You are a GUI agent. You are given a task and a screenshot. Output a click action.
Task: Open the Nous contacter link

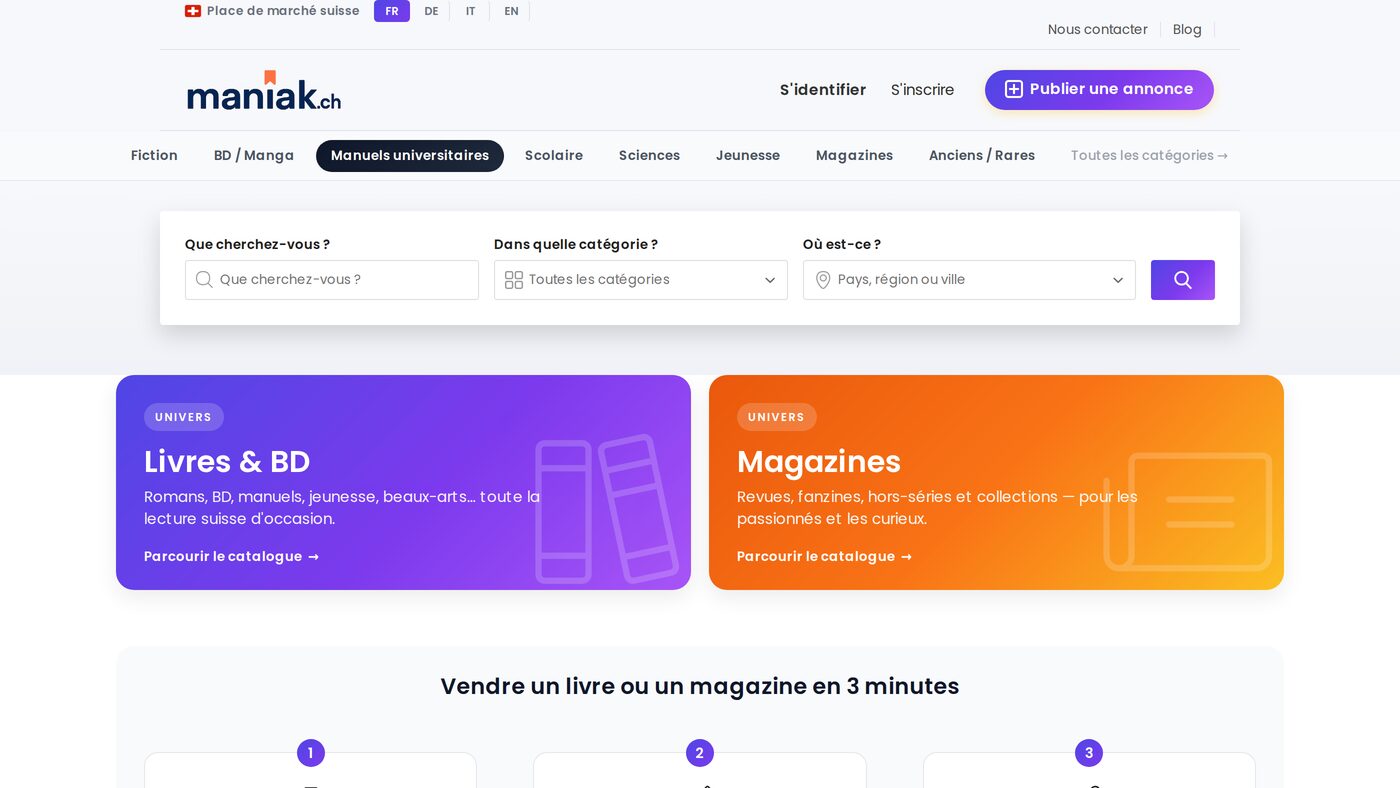[x=1097, y=30]
